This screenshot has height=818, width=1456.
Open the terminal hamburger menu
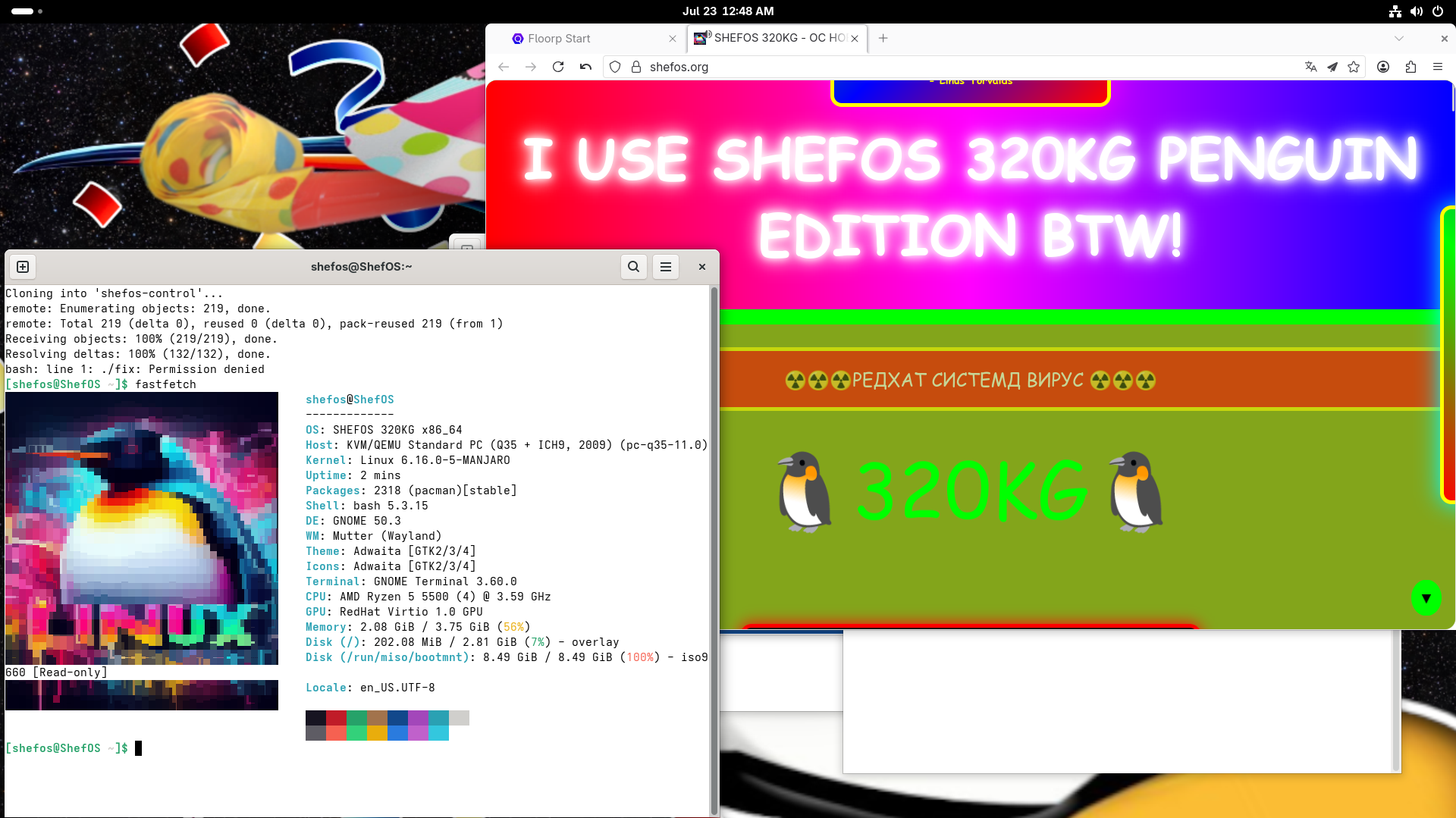666,267
